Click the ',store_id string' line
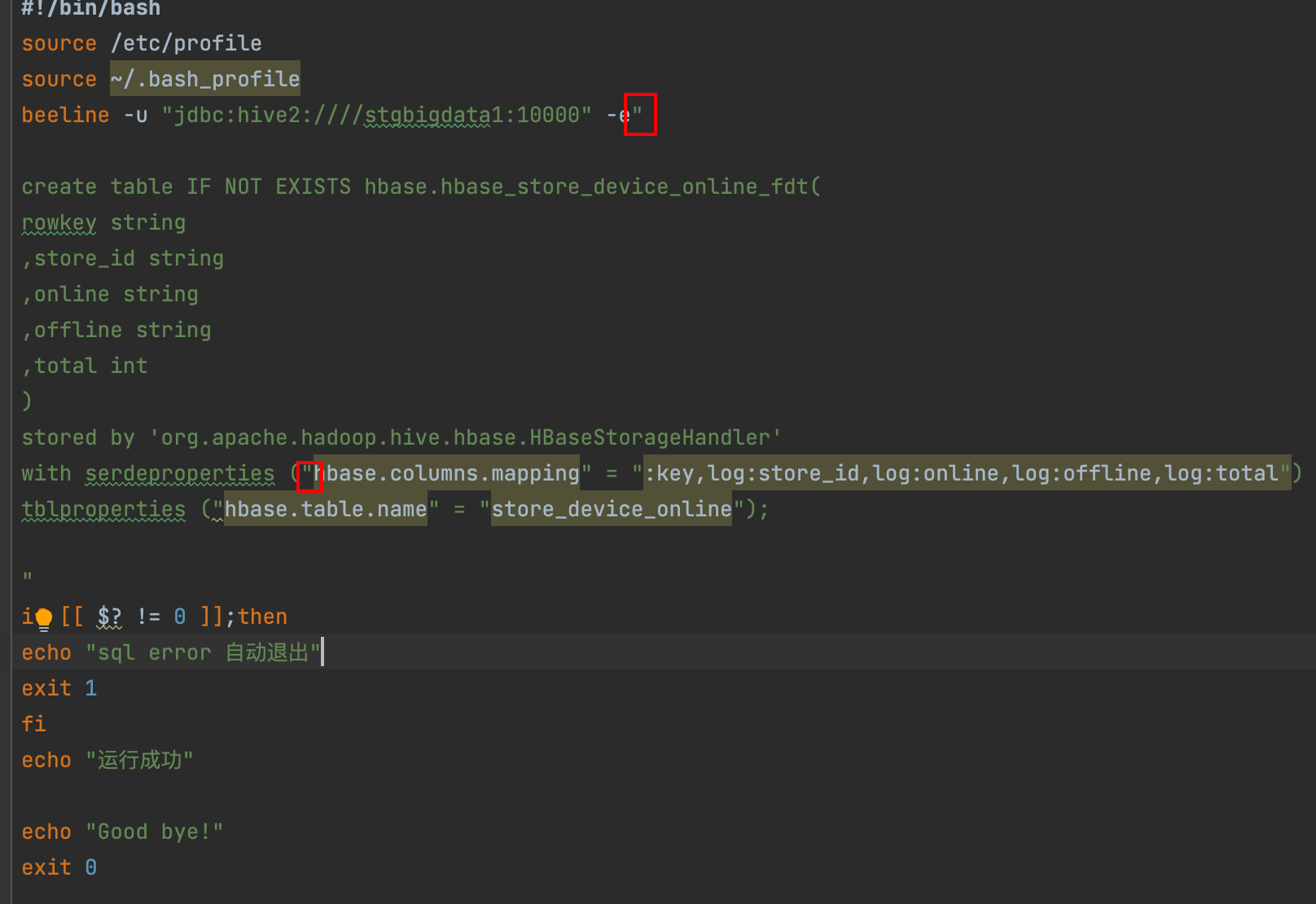 [x=123, y=258]
